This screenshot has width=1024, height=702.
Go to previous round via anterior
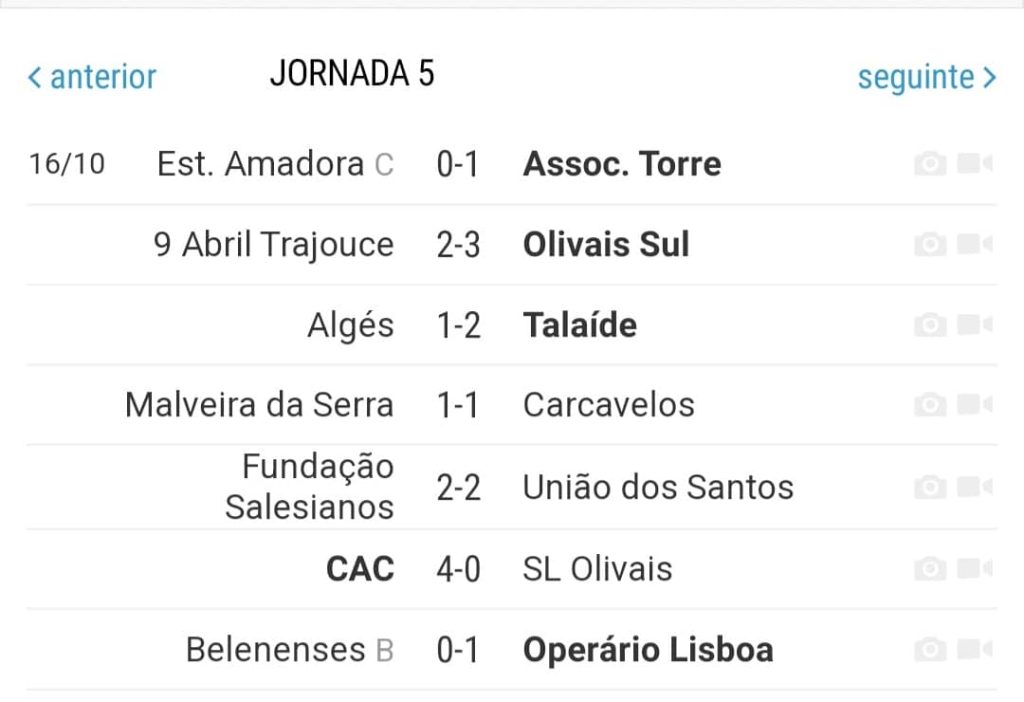[x=92, y=77]
